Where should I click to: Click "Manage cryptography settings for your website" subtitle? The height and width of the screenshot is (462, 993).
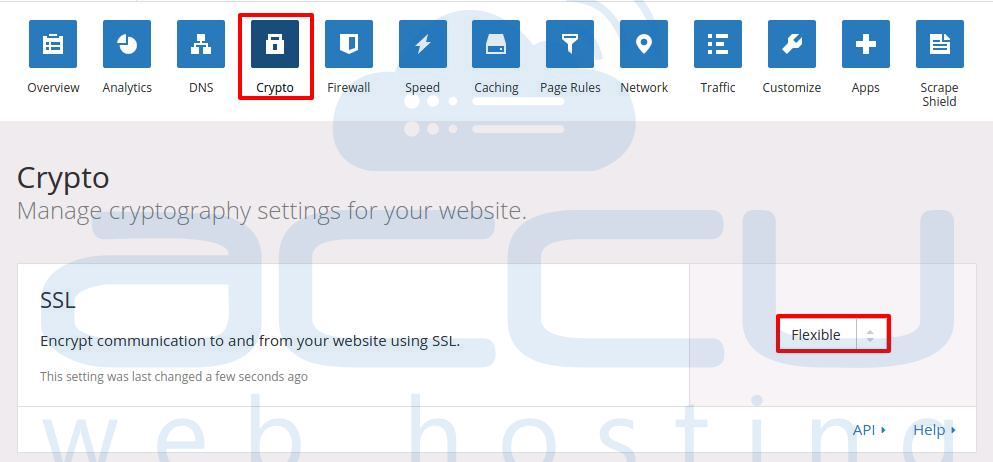click(x=272, y=211)
